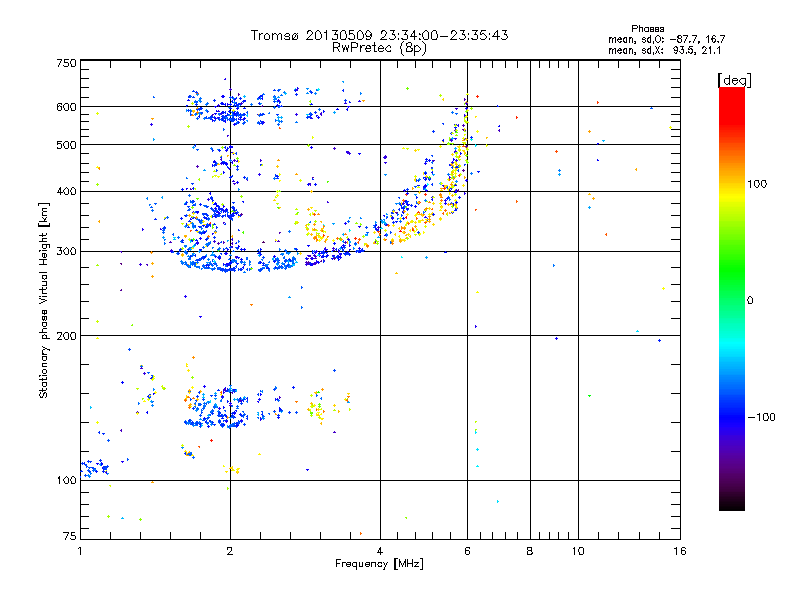
Task: Click the x-axis tick label "16"
Action: [x=680, y=551]
